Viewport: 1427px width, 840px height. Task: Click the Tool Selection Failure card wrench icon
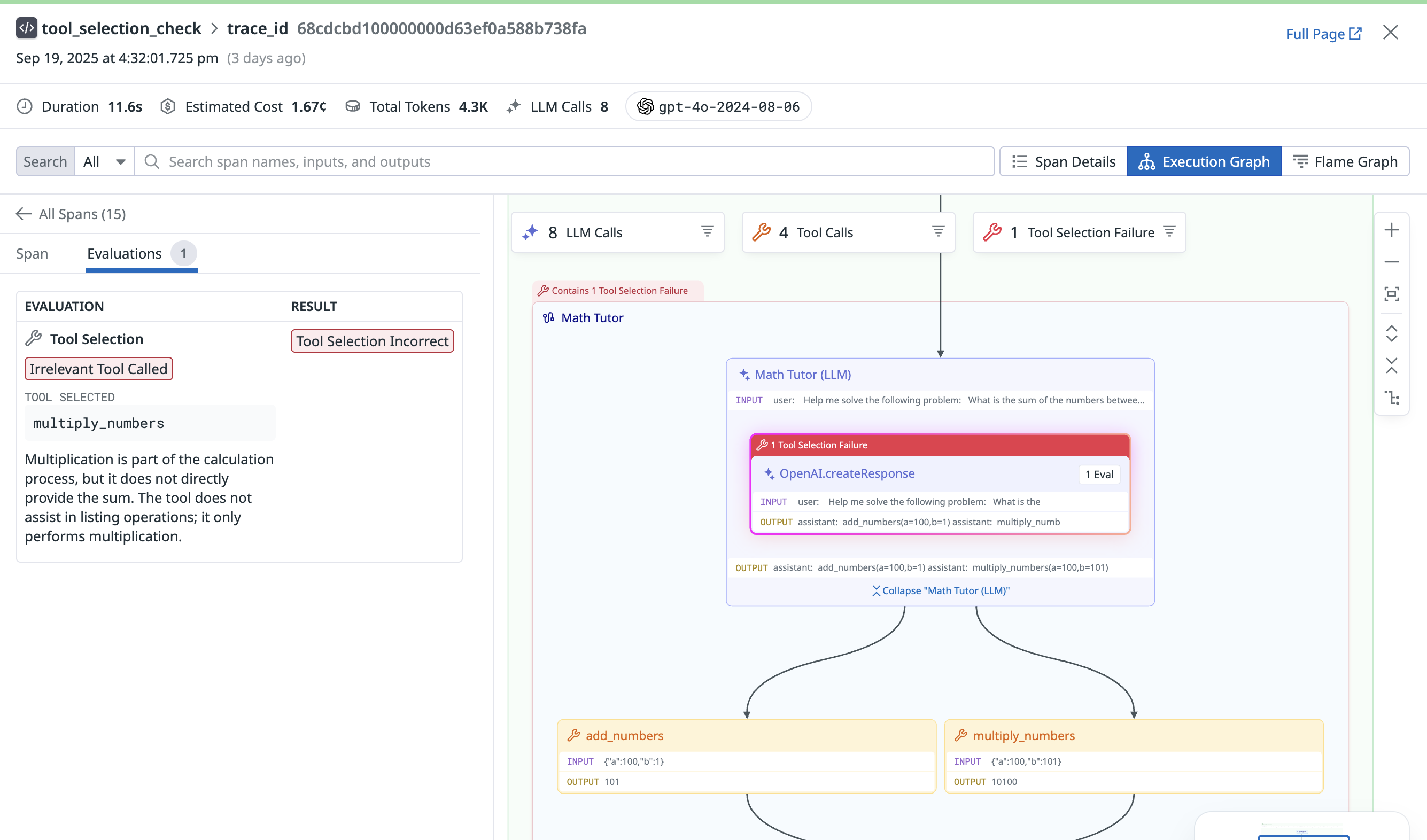992,232
